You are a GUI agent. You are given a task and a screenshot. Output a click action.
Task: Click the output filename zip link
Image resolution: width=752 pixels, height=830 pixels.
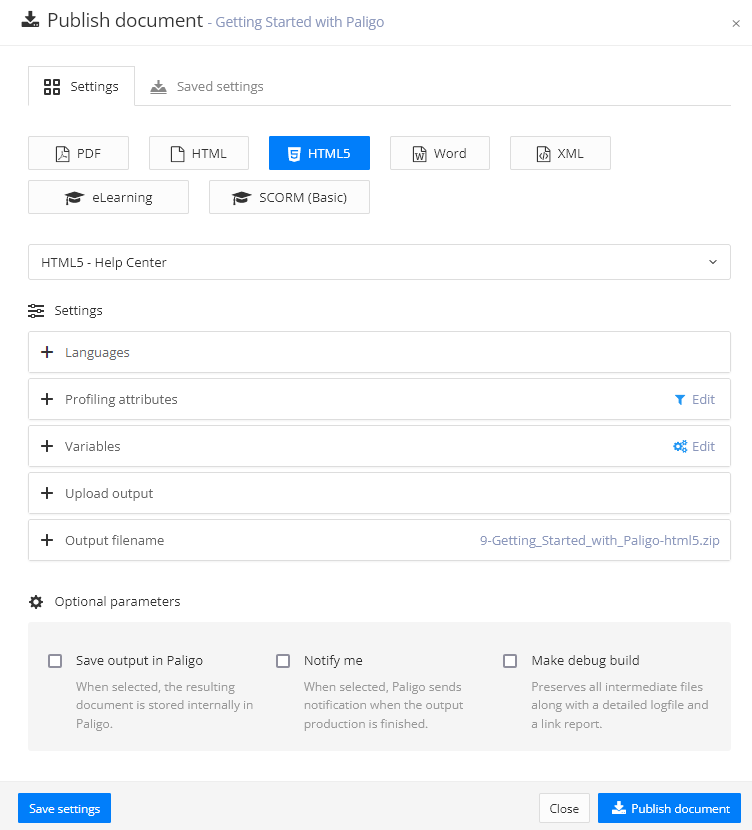click(600, 540)
